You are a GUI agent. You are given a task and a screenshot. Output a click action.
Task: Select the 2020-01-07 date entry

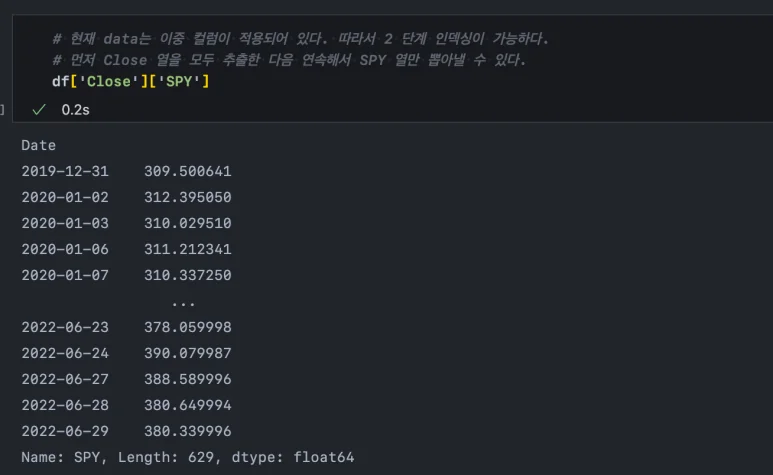pyautogui.click(x=65, y=275)
